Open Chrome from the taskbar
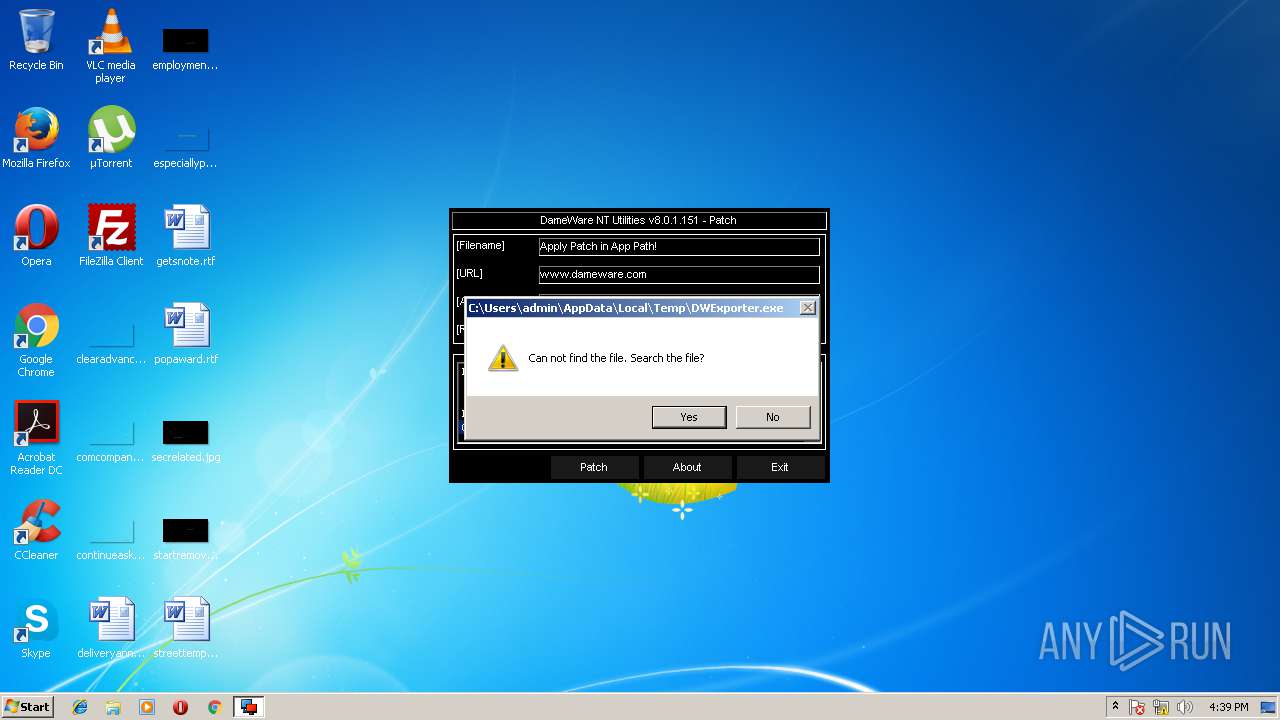 coord(214,707)
